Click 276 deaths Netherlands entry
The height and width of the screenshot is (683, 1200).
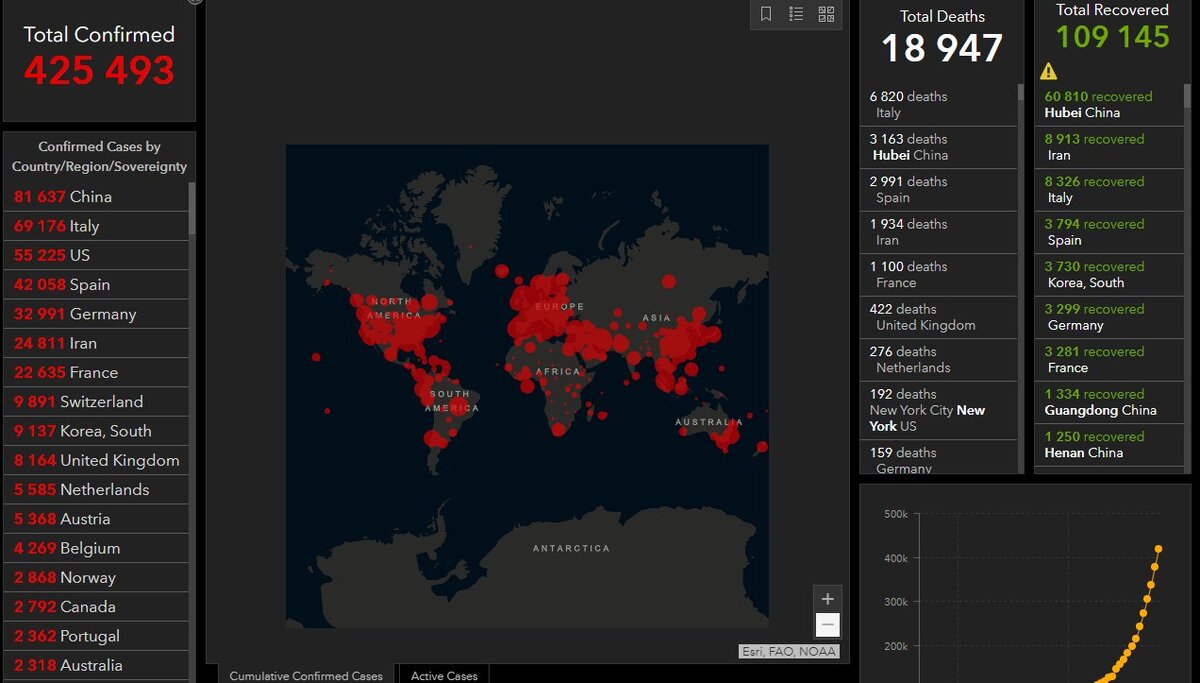(x=938, y=360)
